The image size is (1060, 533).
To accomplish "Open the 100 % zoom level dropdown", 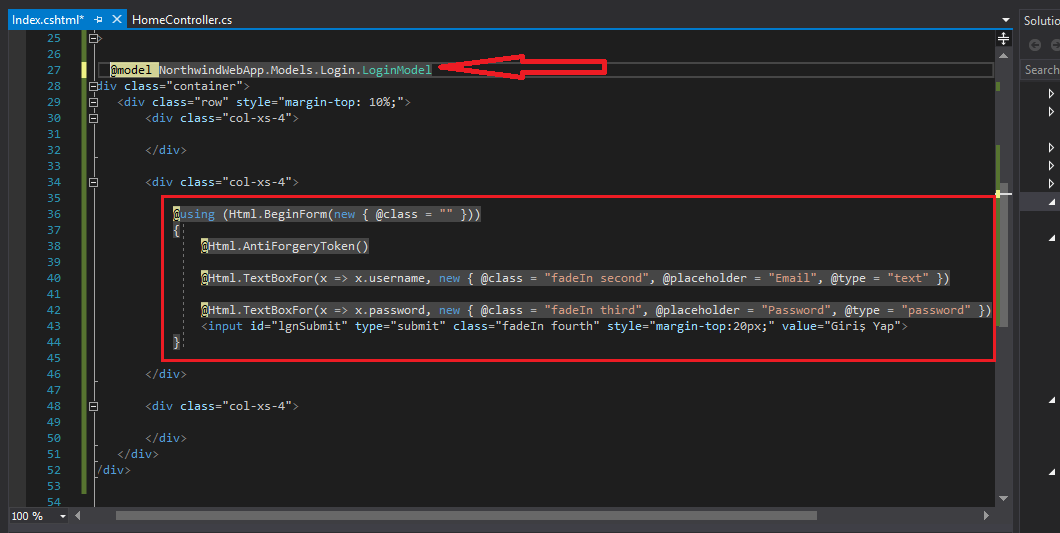I will point(63,516).
